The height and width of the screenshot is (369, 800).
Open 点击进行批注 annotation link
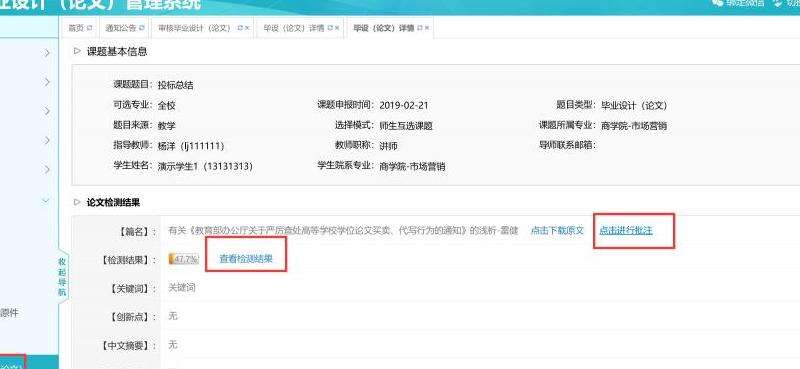click(x=626, y=230)
